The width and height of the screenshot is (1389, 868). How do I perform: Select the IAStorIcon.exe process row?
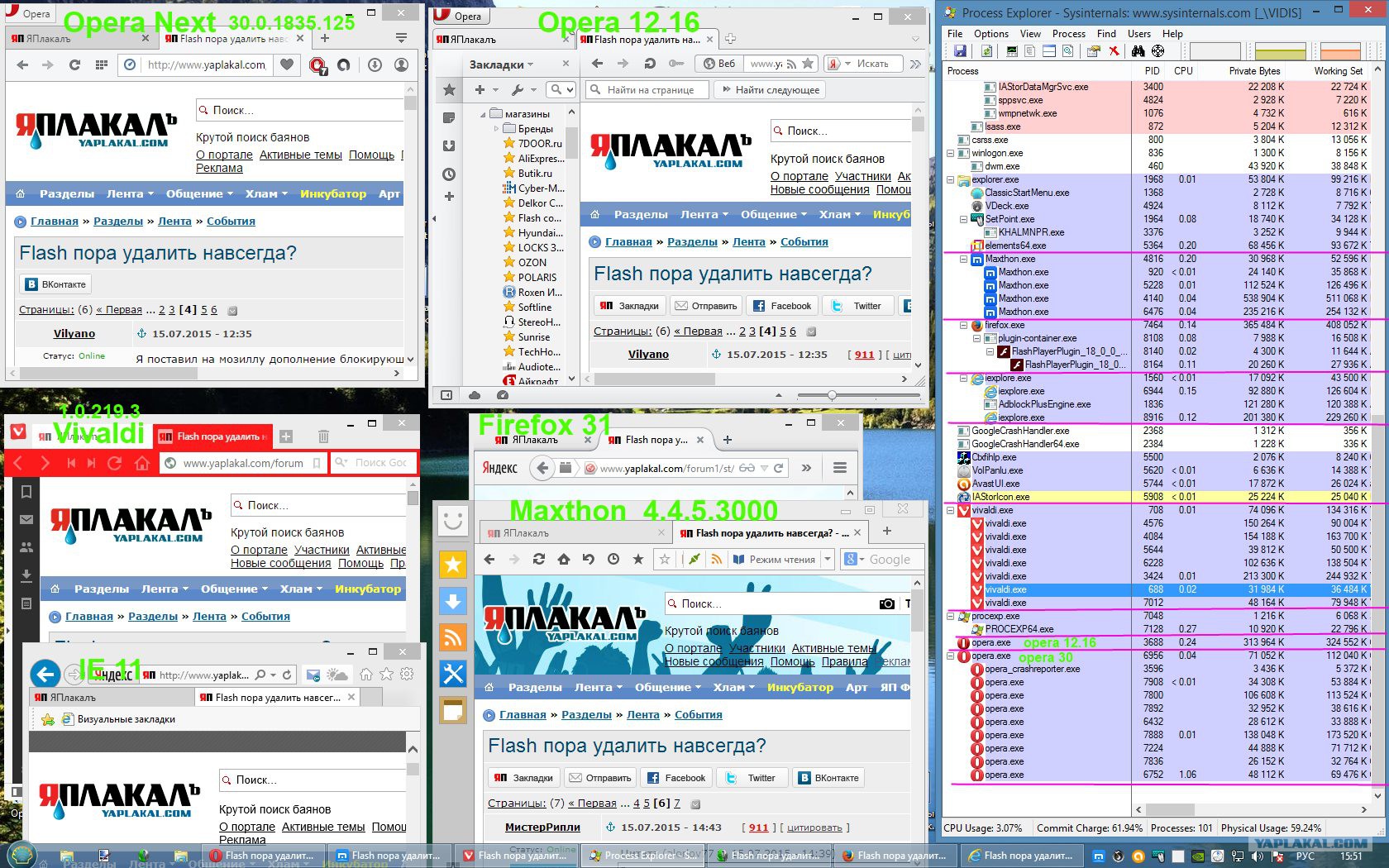pos(1157,497)
